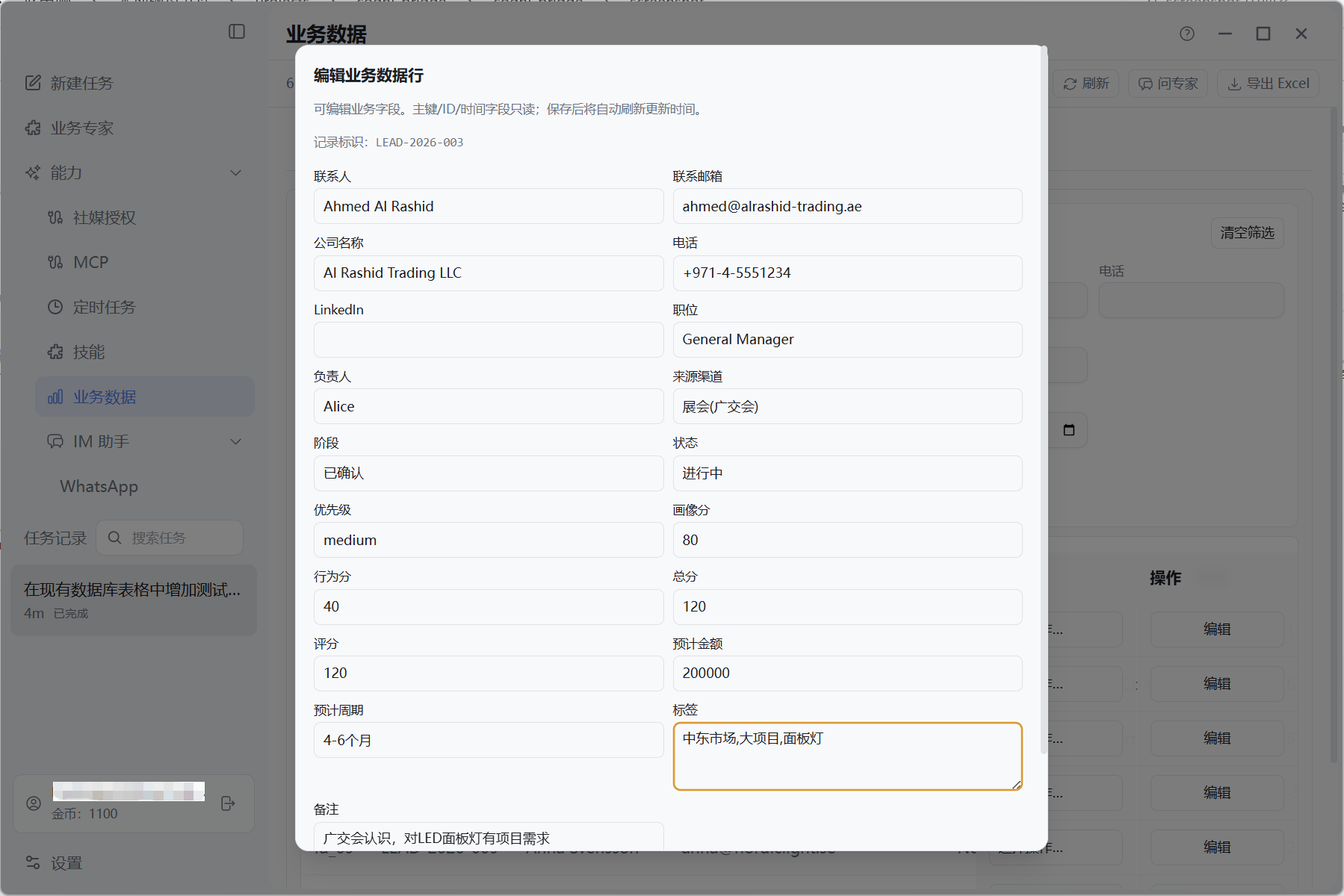Click the 职位 field with General Manager
1344x896 pixels.
pos(847,340)
